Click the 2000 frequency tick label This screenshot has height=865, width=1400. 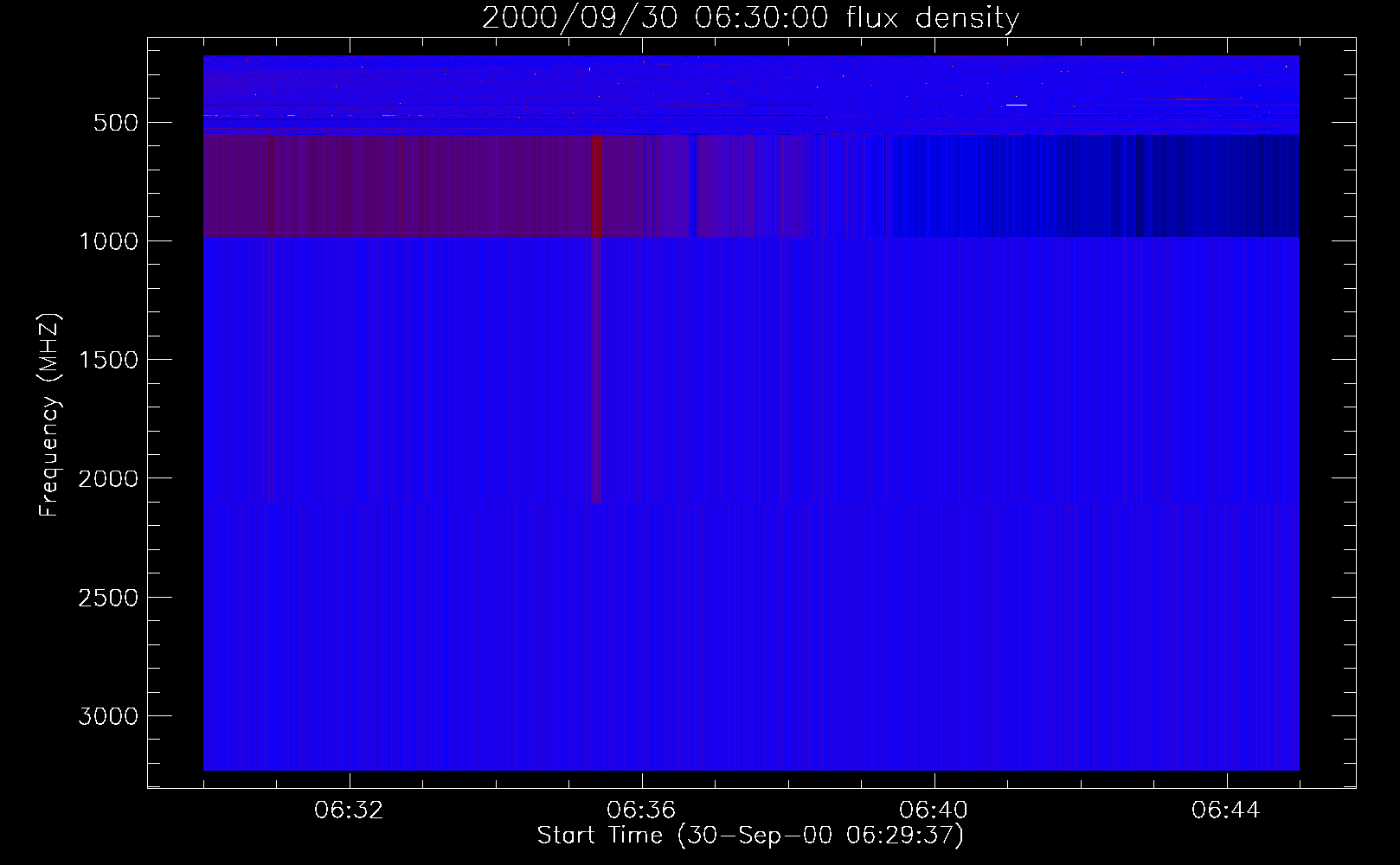click(x=108, y=479)
